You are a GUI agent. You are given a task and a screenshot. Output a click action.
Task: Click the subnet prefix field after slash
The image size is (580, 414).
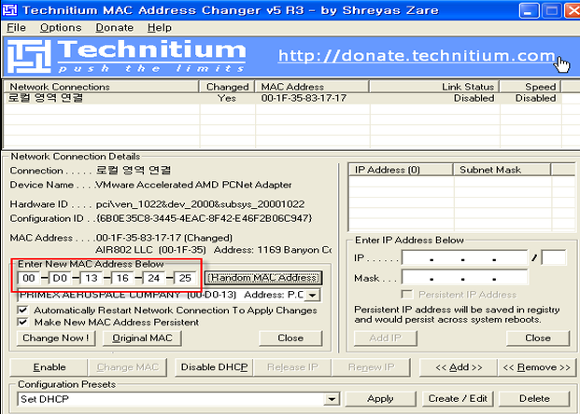tap(553, 258)
